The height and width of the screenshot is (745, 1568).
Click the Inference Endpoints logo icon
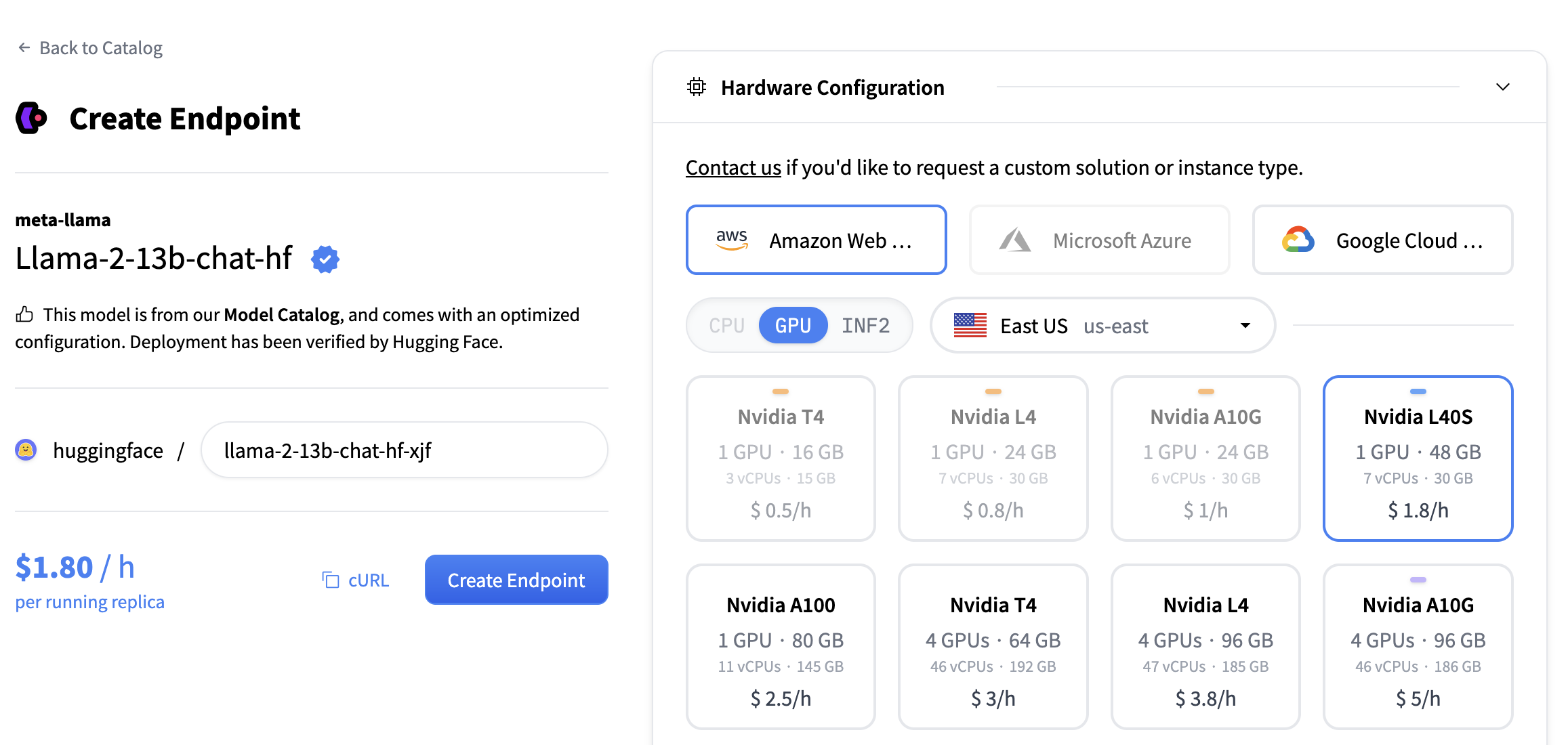click(x=32, y=119)
